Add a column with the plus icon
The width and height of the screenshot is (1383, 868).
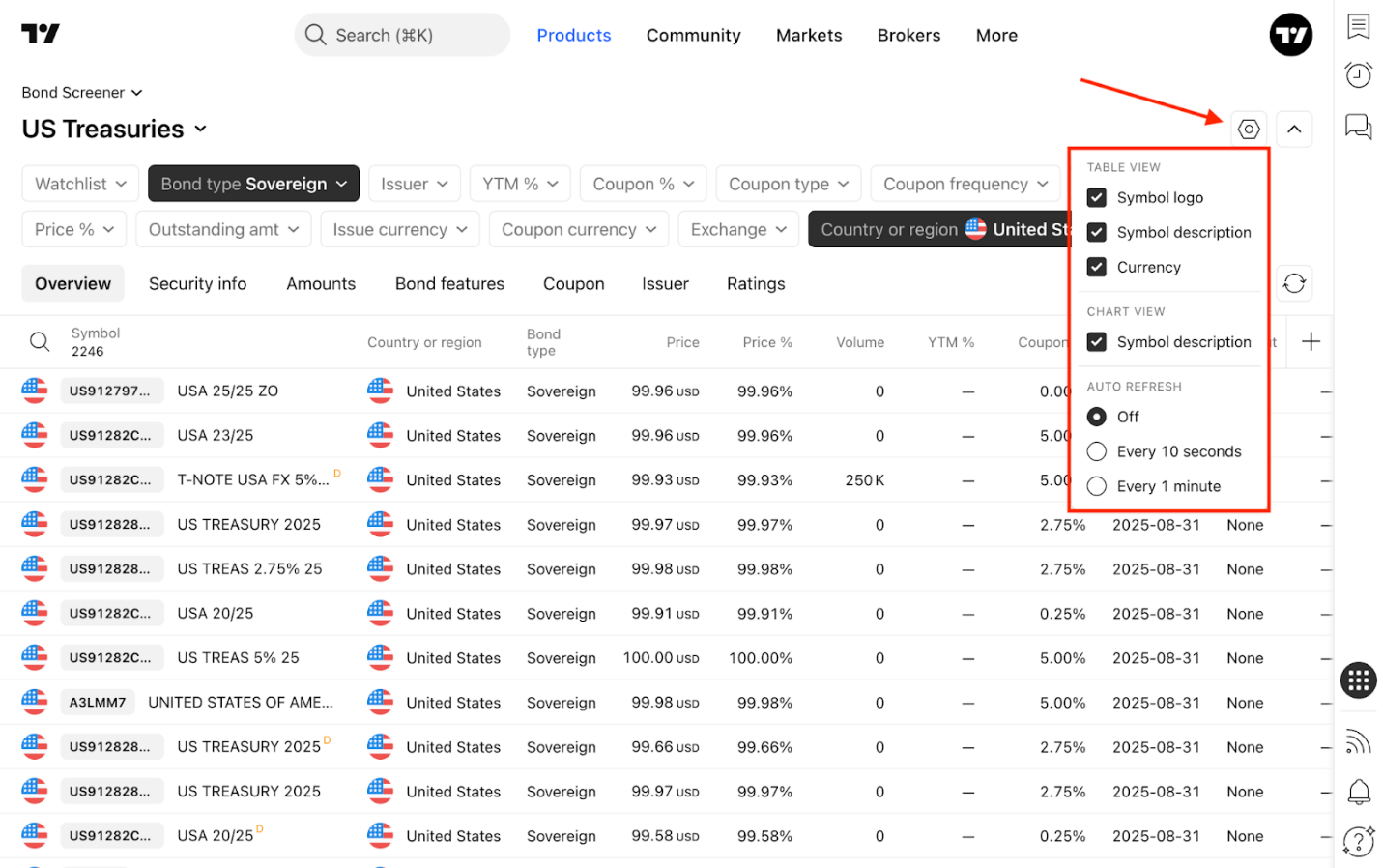(1311, 341)
